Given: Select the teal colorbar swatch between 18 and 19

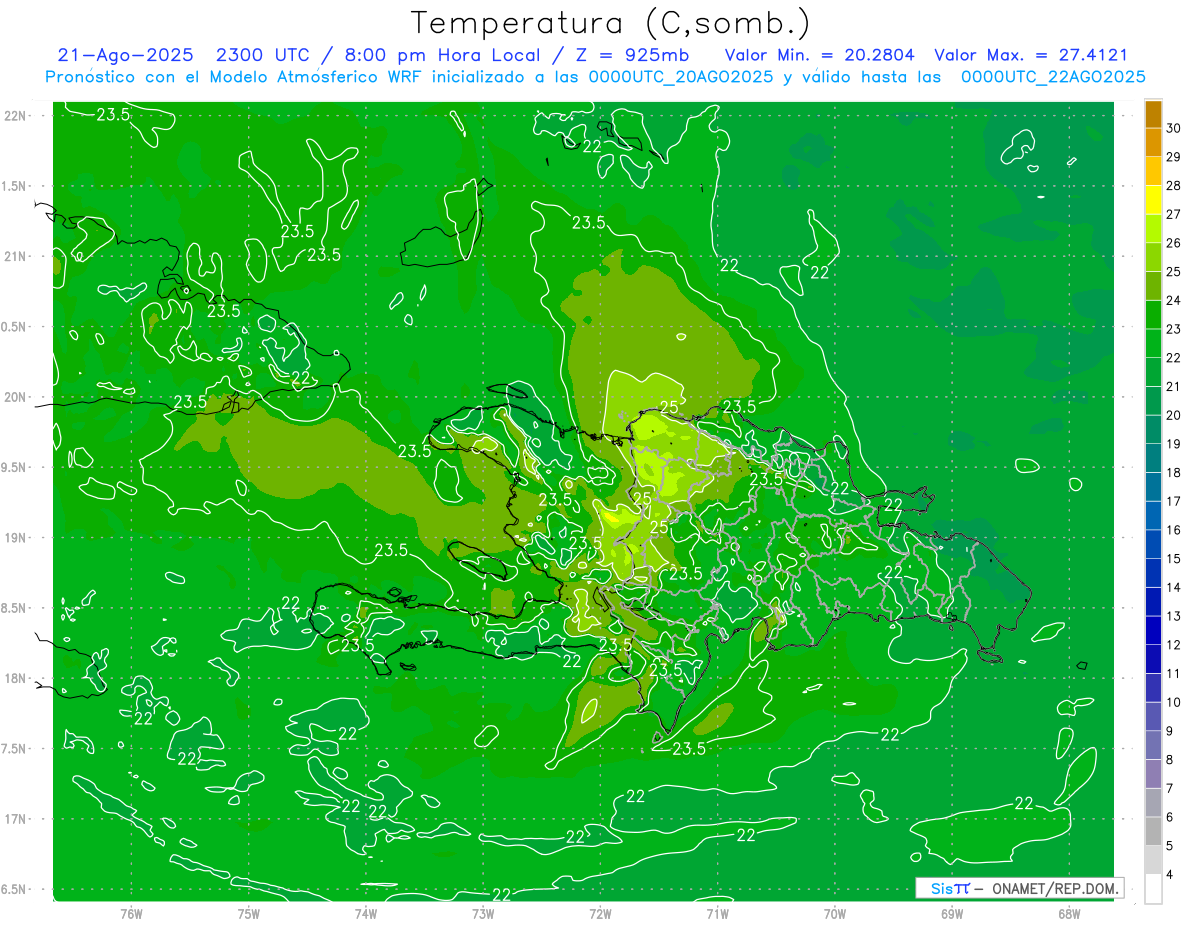Looking at the screenshot, I should tap(1153, 459).
